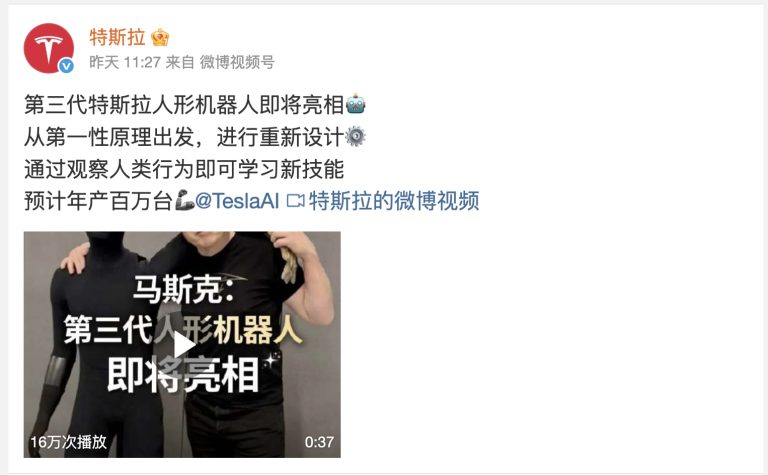
Task: Open the 微博视频号 source link
Action: coord(237,62)
